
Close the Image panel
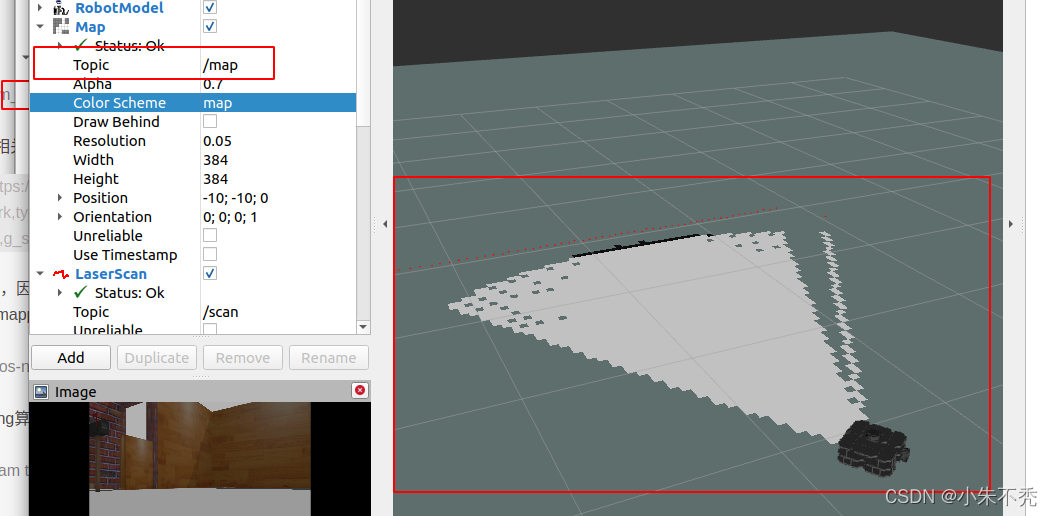point(360,390)
